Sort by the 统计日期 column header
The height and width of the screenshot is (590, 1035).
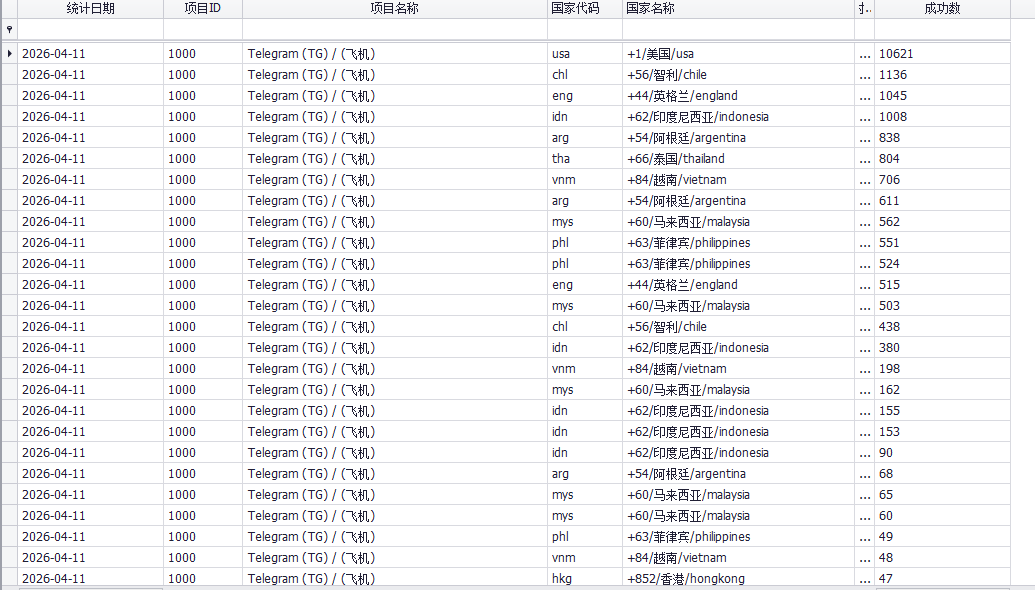[x=90, y=9]
